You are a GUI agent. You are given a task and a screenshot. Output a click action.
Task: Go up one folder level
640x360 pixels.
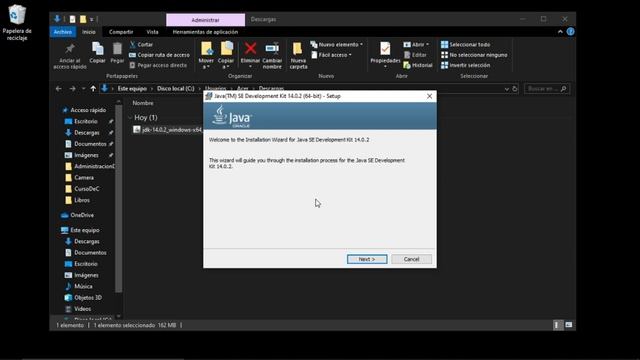(93, 89)
